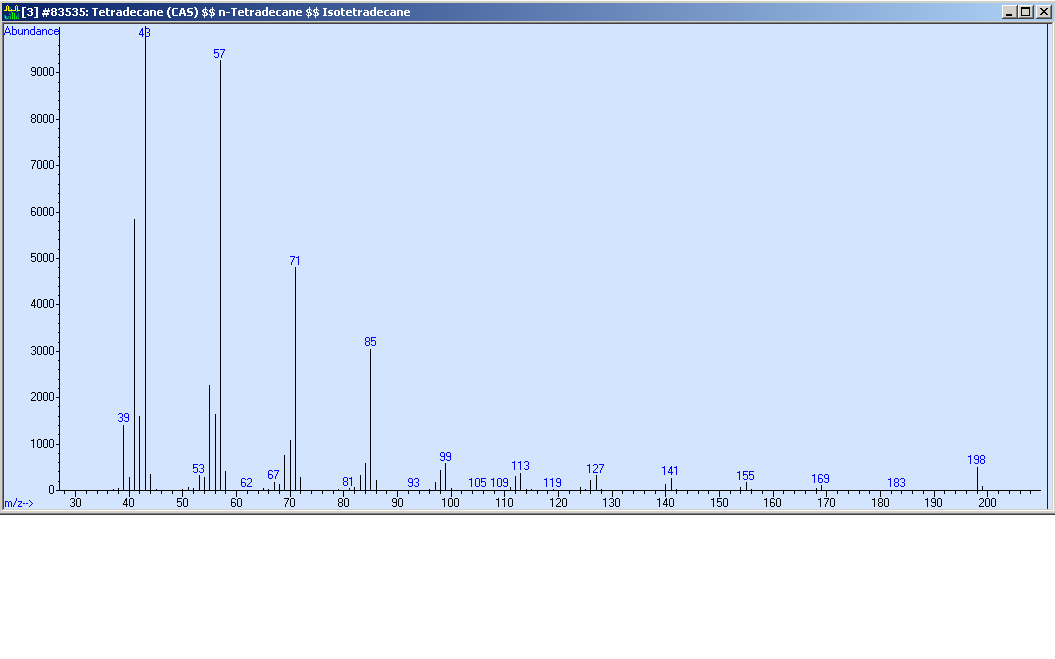Viewport: 1055px width, 659px height.
Task: Select the molecular ion label 198
Action: tap(976, 460)
